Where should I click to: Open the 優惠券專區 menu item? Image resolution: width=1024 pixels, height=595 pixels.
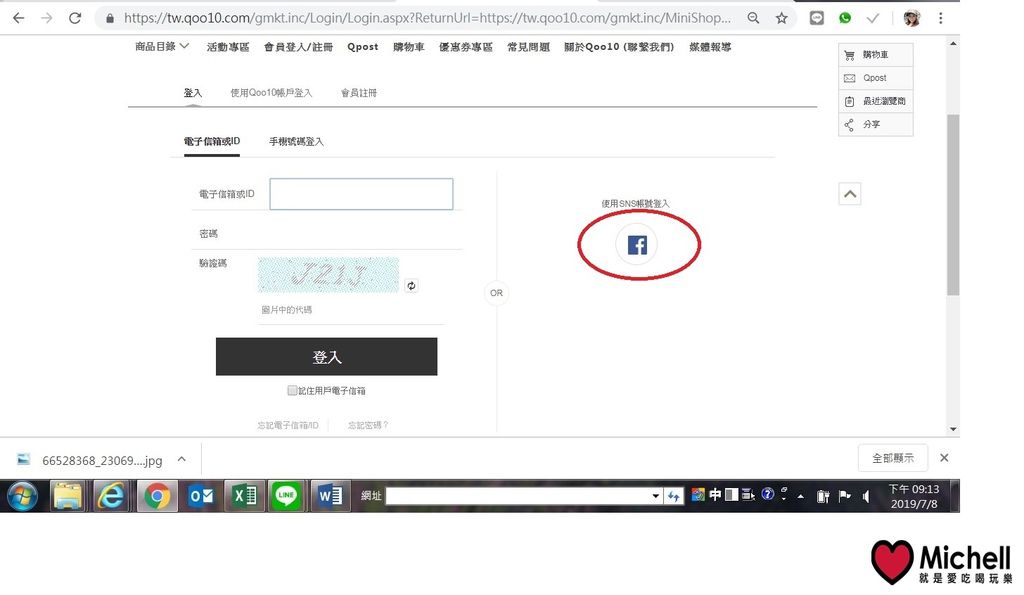[x=466, y=47]
